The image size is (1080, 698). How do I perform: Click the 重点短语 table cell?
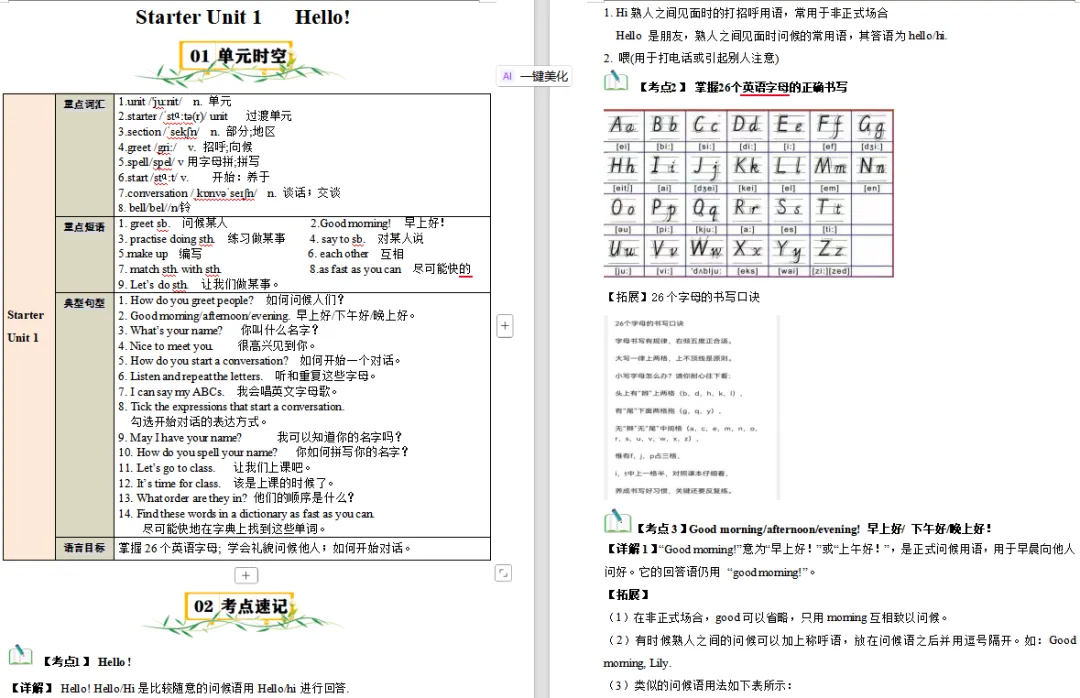coord(85,254)
